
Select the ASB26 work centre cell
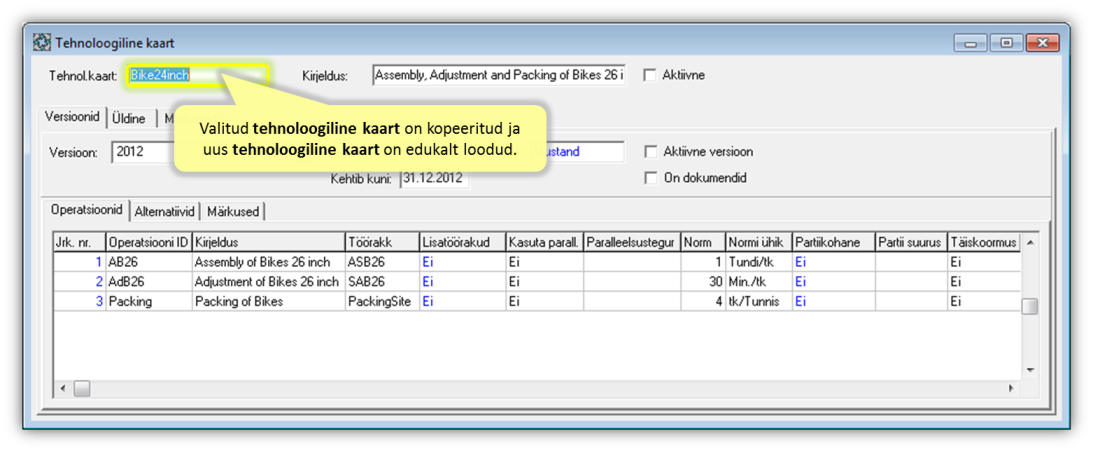(382, 262)
